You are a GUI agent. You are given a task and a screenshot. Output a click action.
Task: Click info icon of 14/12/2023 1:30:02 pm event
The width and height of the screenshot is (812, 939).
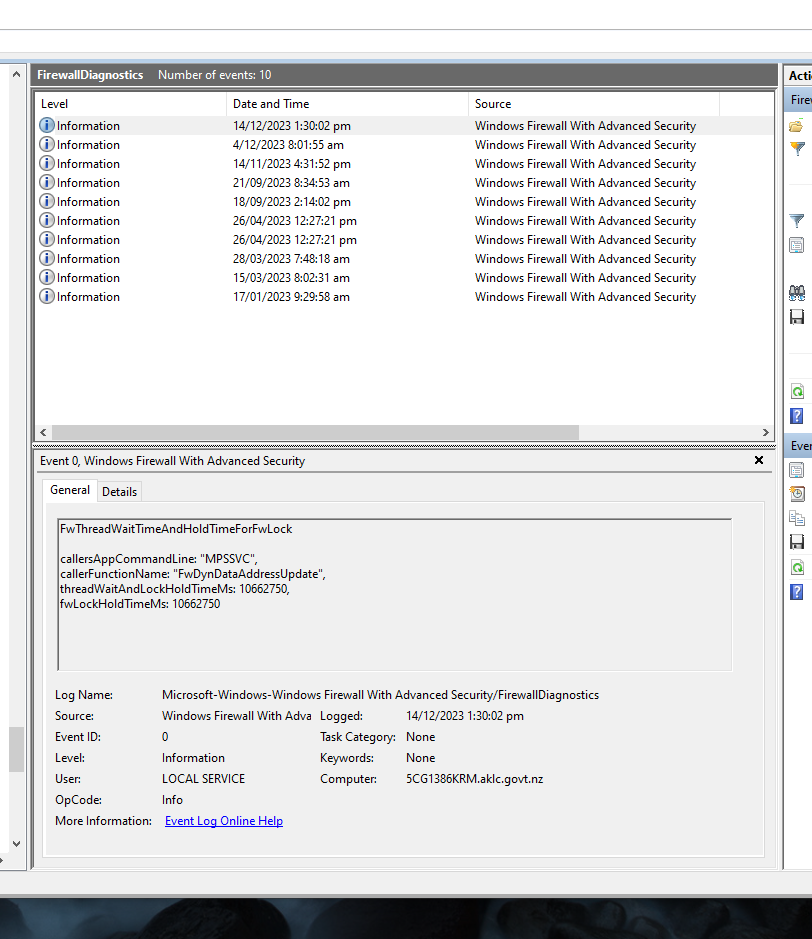pyautogui.click(x=47, y=125)
